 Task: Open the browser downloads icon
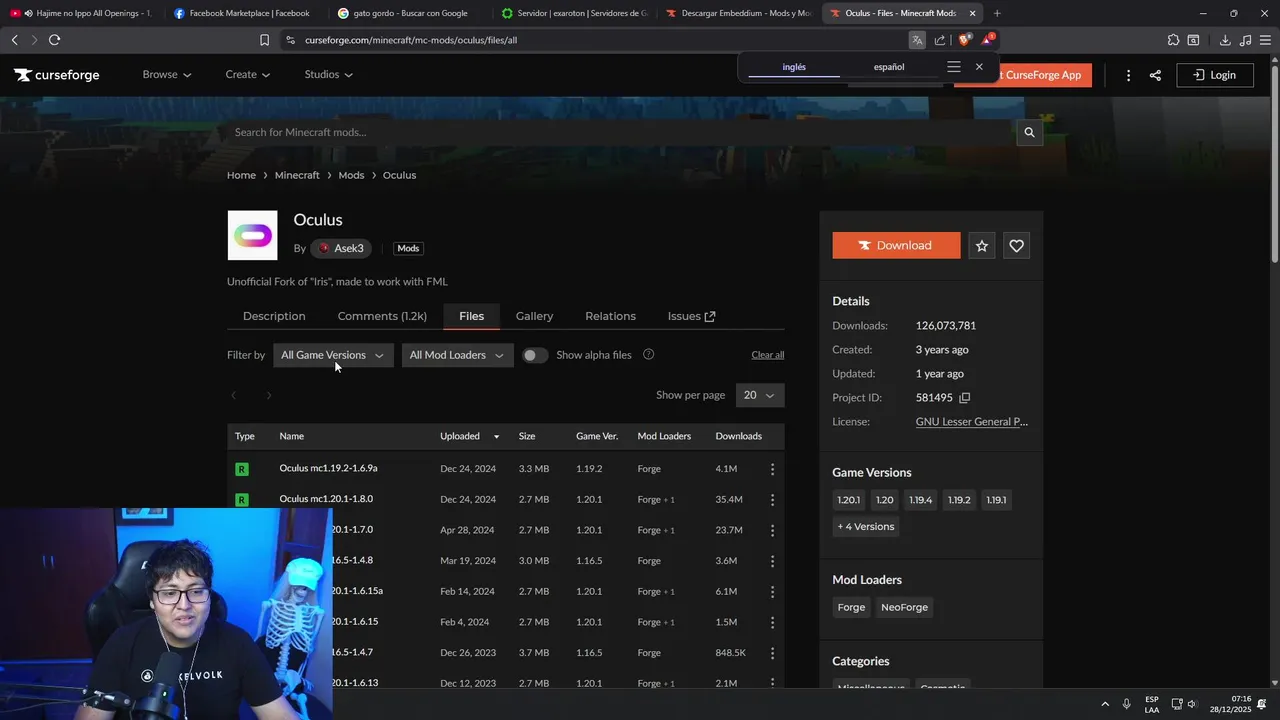click(x=1225, y=40)
